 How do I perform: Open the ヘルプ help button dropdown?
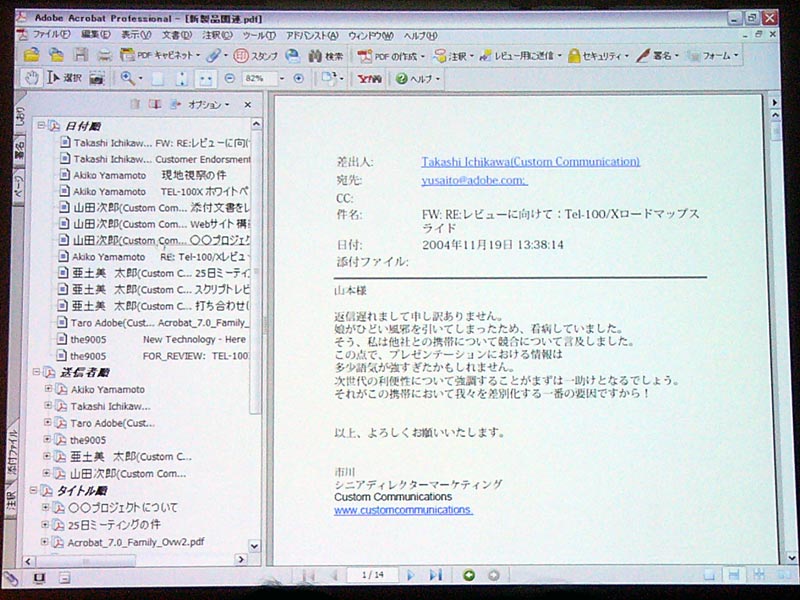pos(418,79)
